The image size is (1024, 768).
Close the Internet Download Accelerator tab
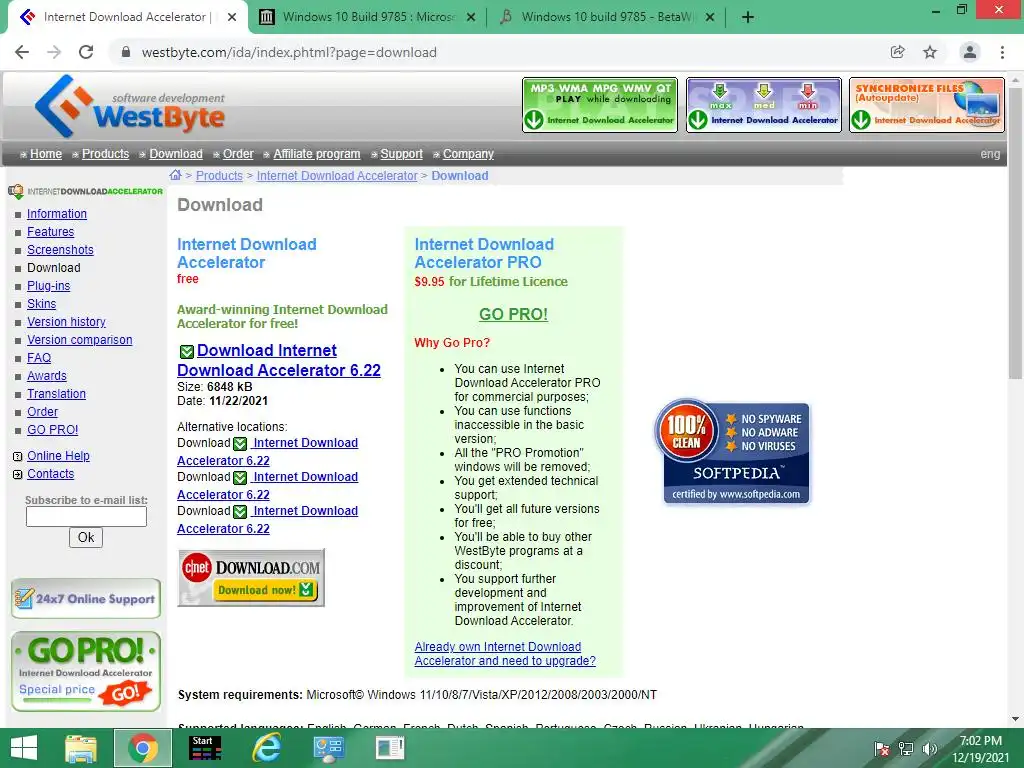coord(232,17)
